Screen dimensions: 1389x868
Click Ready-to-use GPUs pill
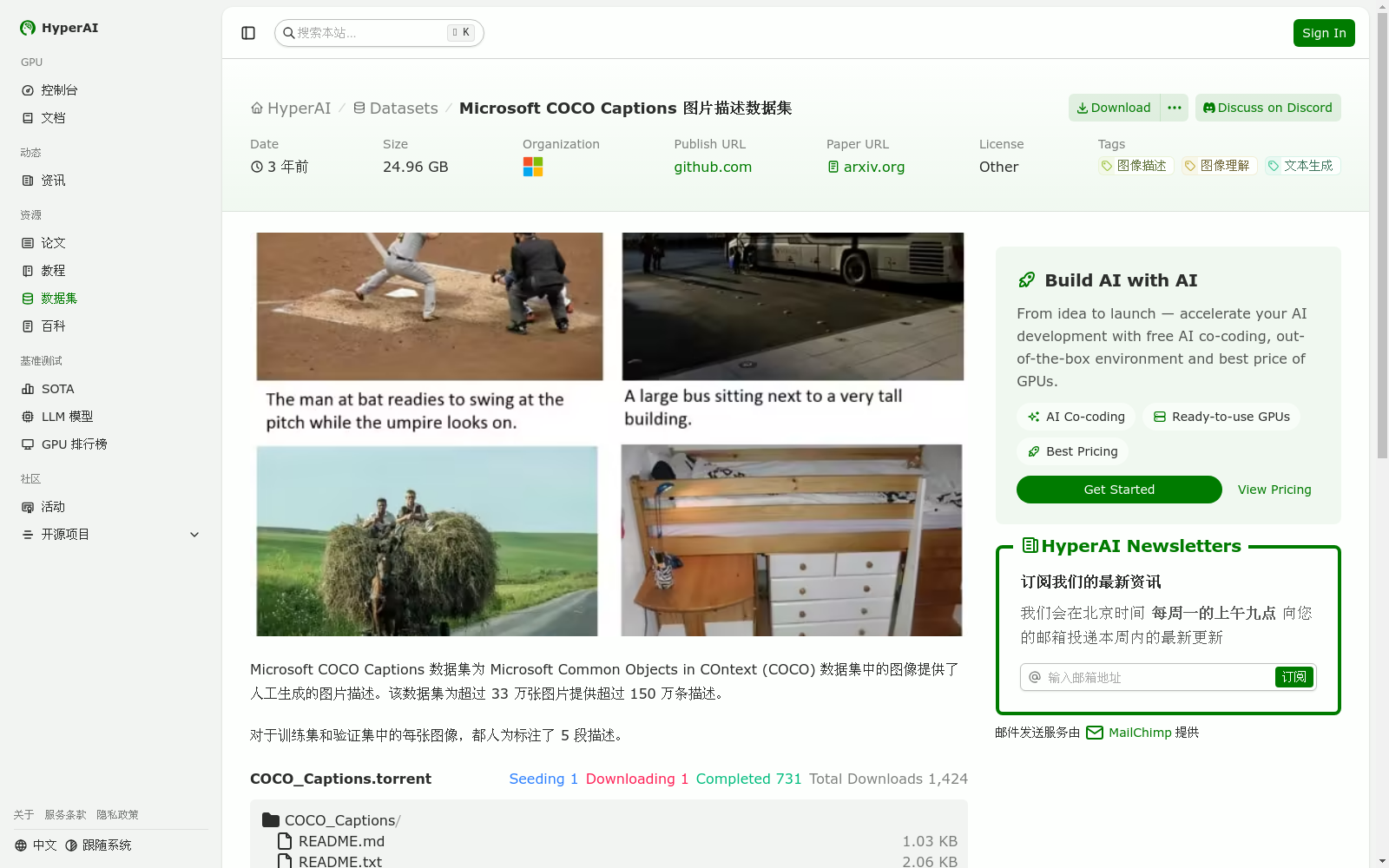click(1221, 417)
